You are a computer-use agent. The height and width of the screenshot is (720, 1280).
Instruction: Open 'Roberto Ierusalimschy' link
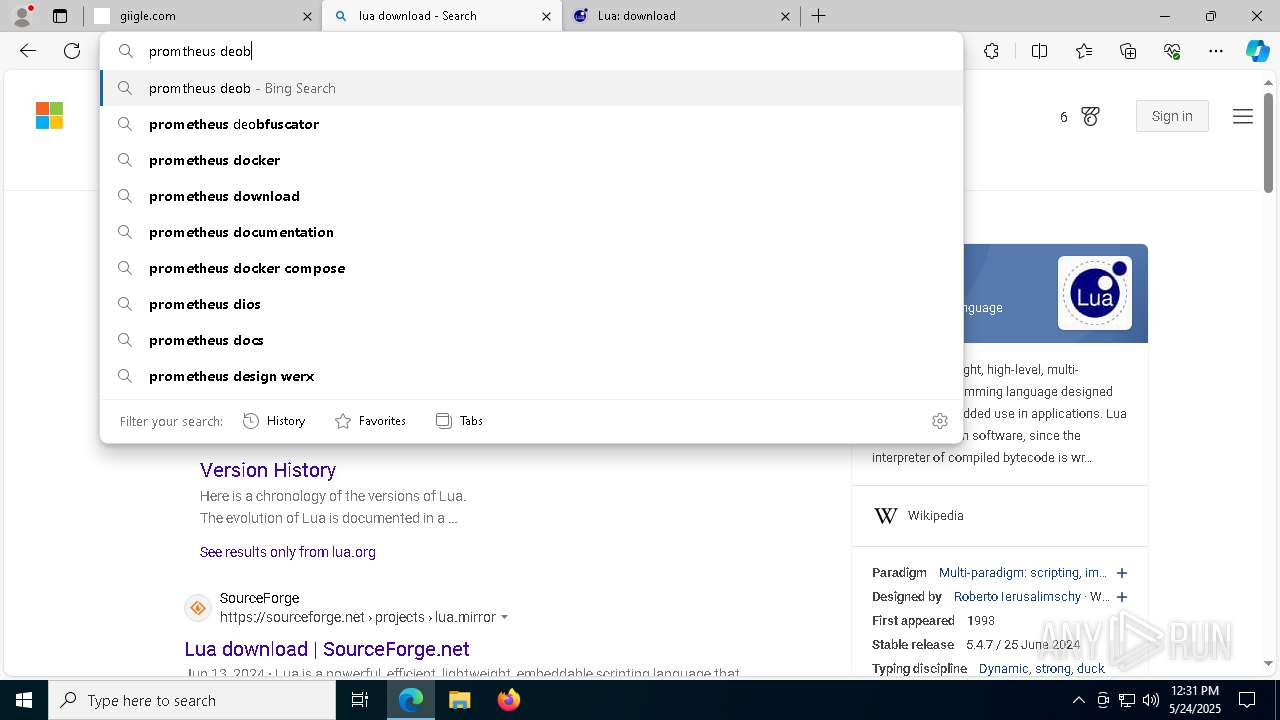(x=1018, y=597)
